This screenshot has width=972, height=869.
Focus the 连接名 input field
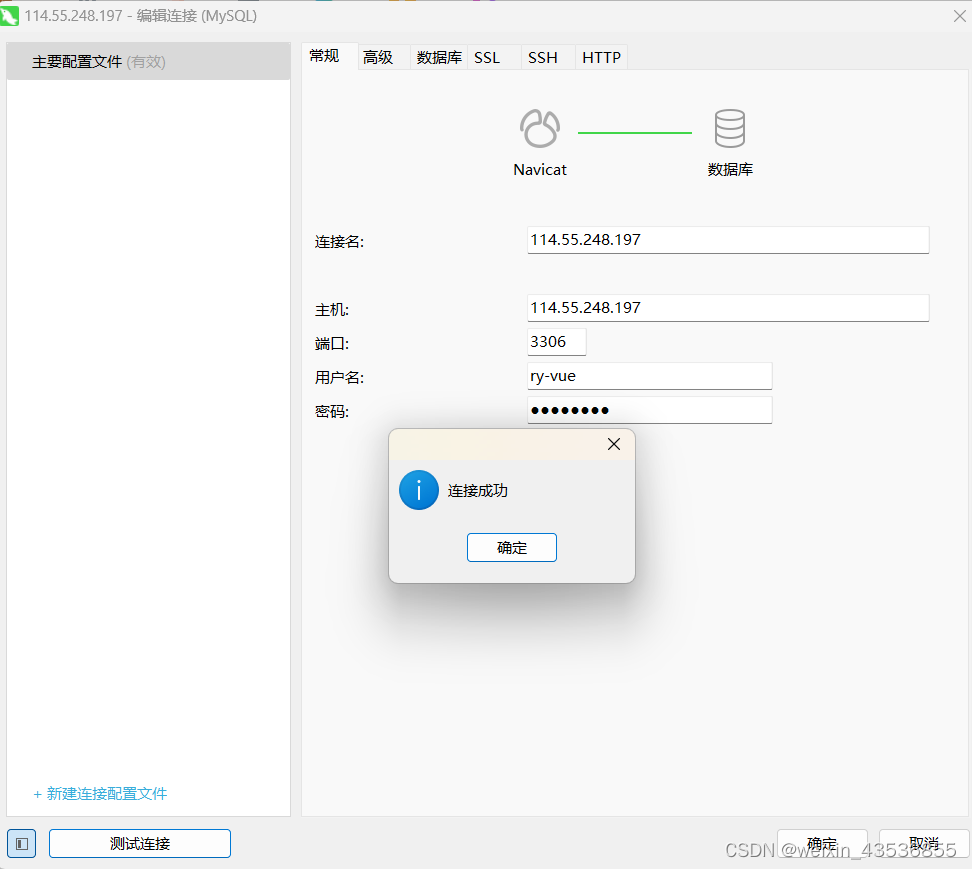click(728, 240)
